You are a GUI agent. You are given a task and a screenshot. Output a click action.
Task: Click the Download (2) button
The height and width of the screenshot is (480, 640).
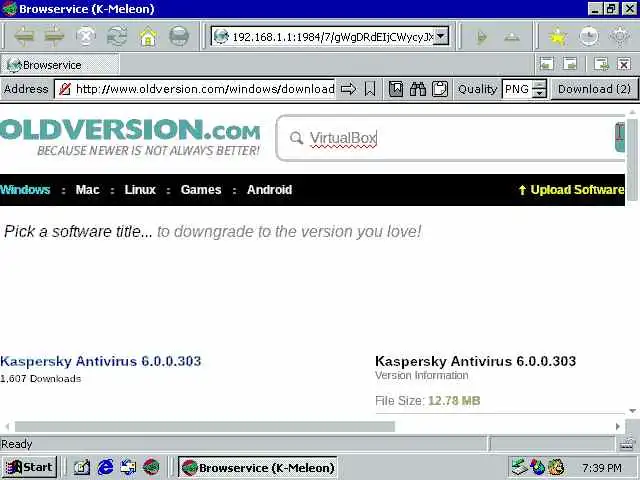(x=594, y=89)
